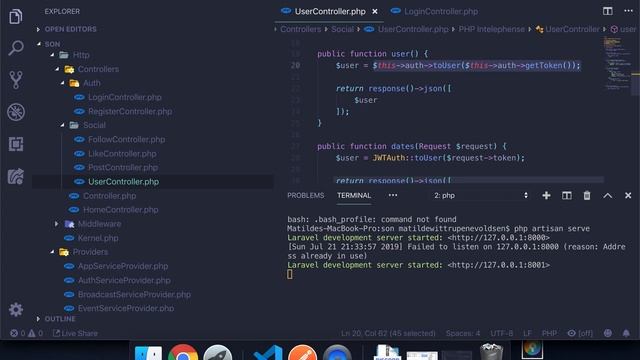Click the terminal link http://127.0.0.1:8001
Viewport: 640px width, 360px height.
498,265
